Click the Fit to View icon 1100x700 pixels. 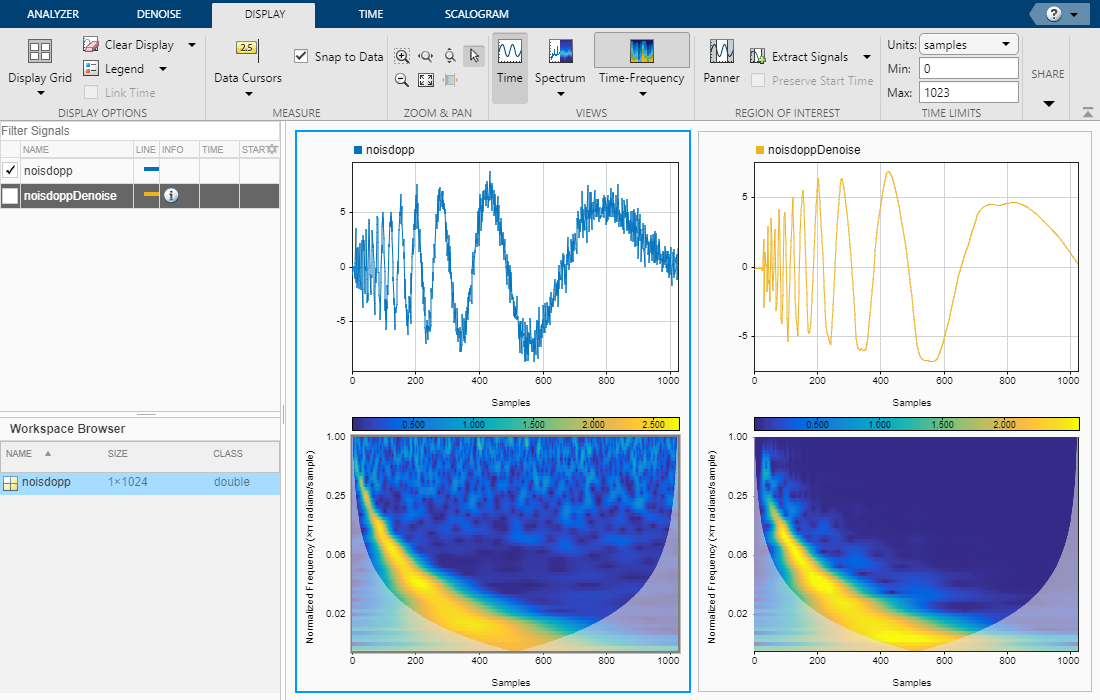point(426,80)
